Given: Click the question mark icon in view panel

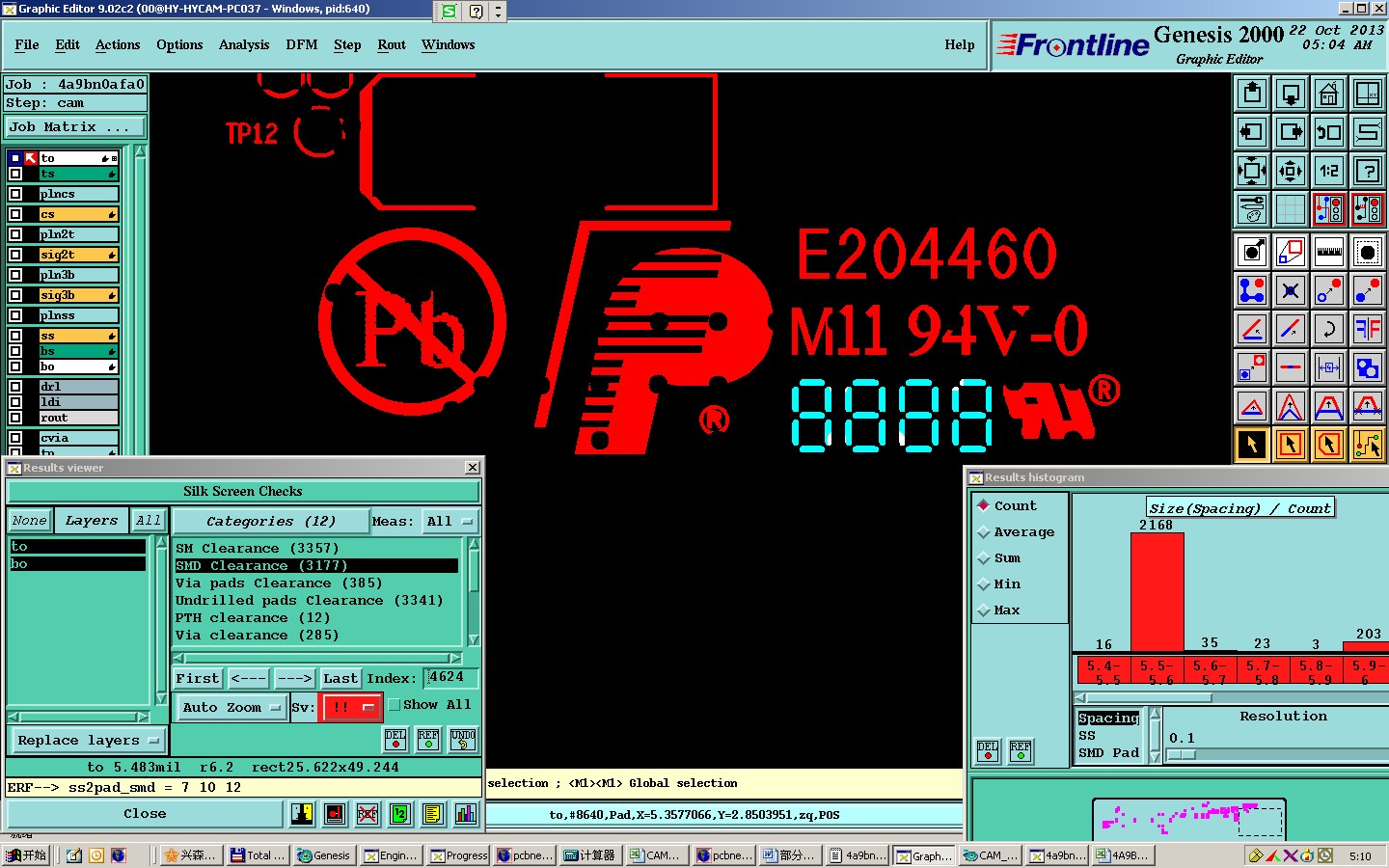Looking at the screenshot, I should 1368,171.
